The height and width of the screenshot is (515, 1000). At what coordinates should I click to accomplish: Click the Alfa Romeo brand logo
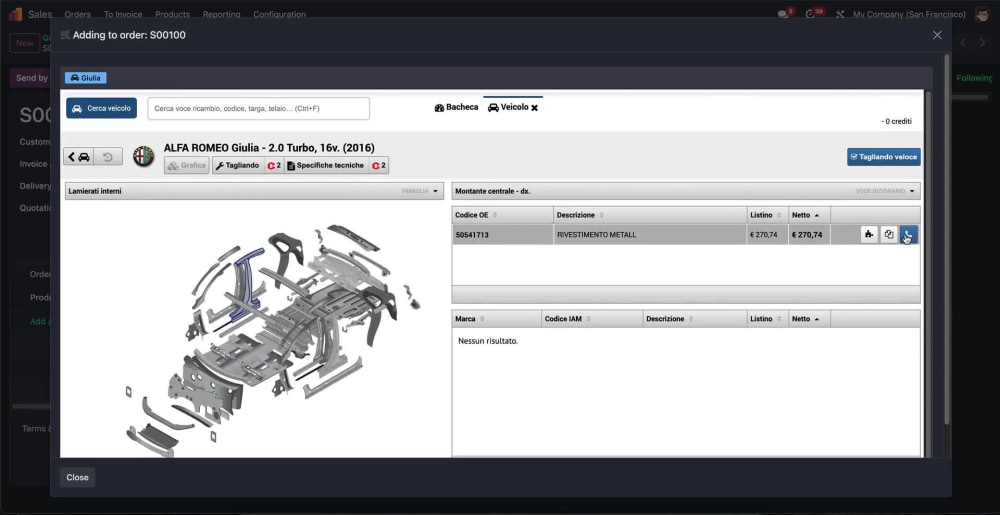[143, 156]
